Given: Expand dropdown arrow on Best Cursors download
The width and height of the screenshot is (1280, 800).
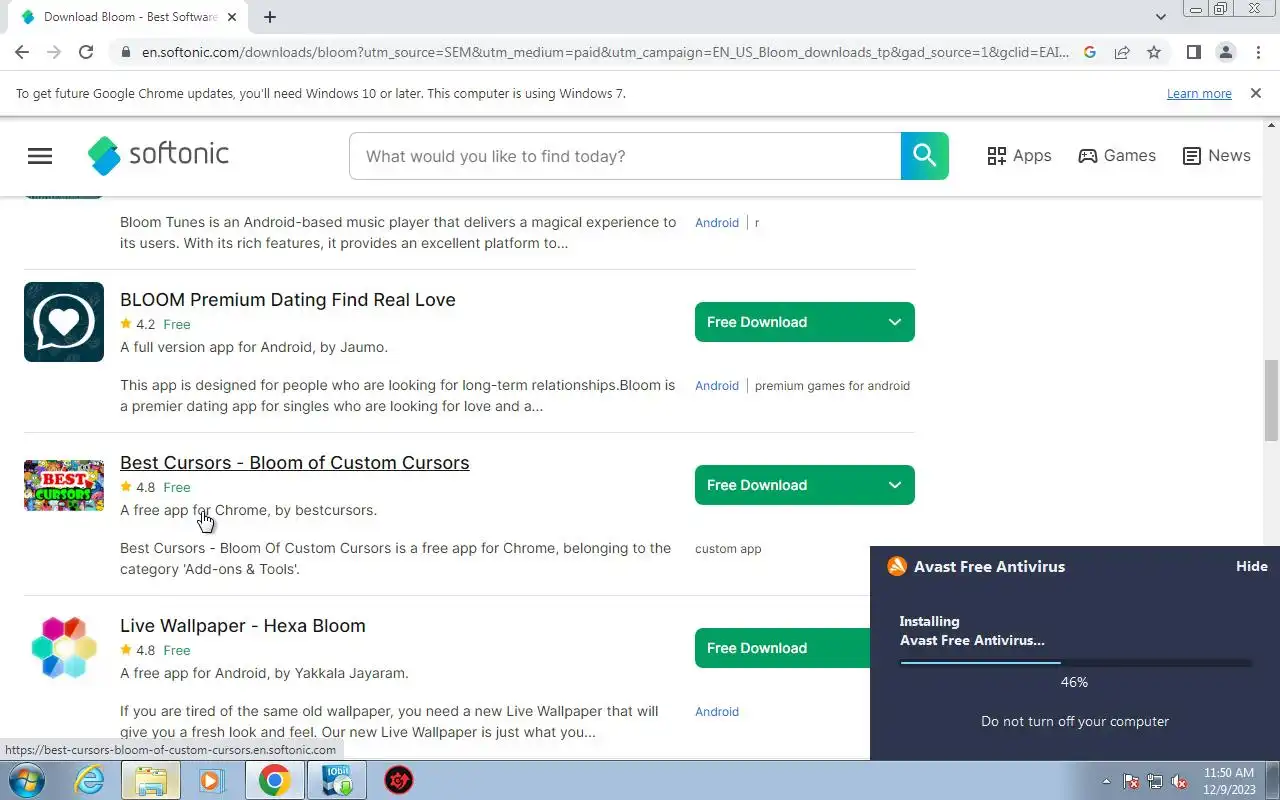Looking at the screenshot, I should pyautogui.click(x=895, y=485).
